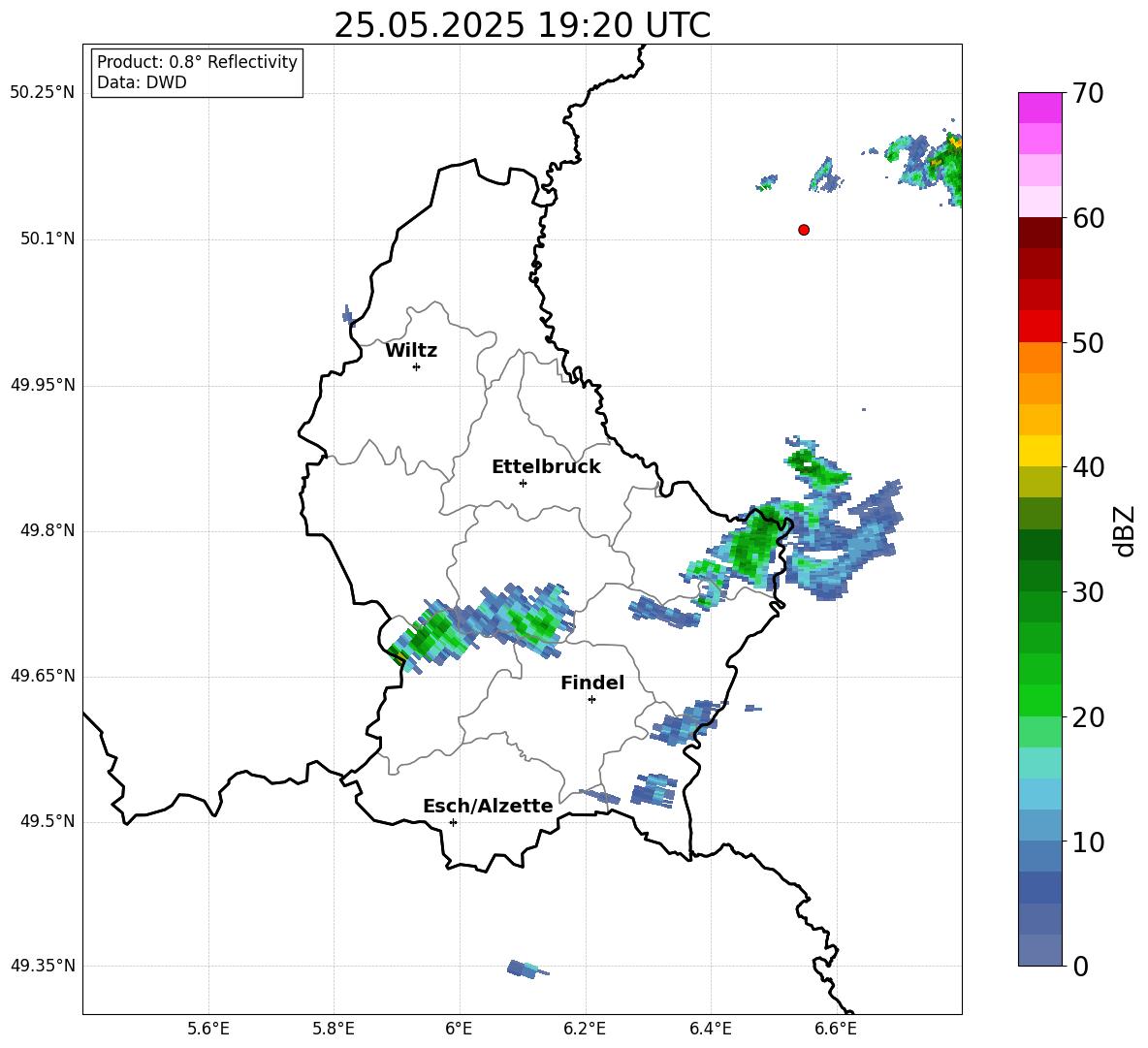Viewport: 1148px width, 1048px height.
Task: Click the colorbar value 20
Action: tap(1088, 717)
